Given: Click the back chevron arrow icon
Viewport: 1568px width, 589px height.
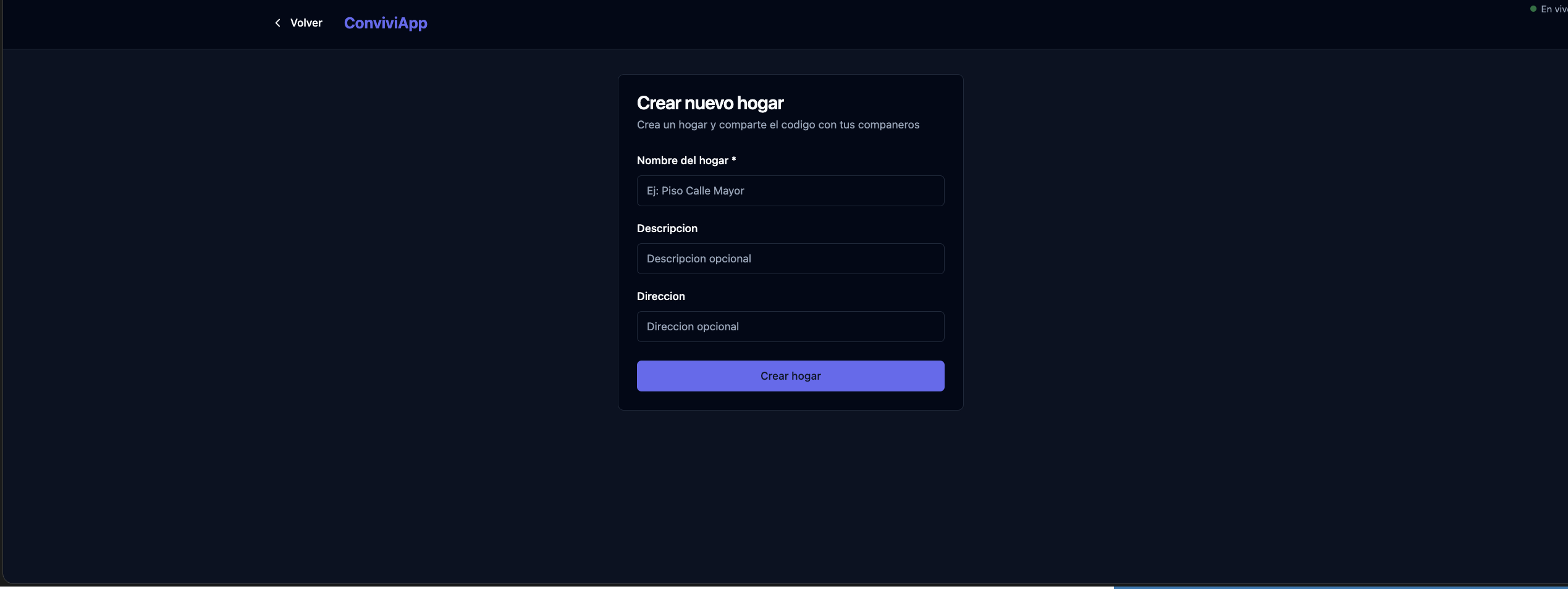Looking at the screenshot, I should [278, 23].
